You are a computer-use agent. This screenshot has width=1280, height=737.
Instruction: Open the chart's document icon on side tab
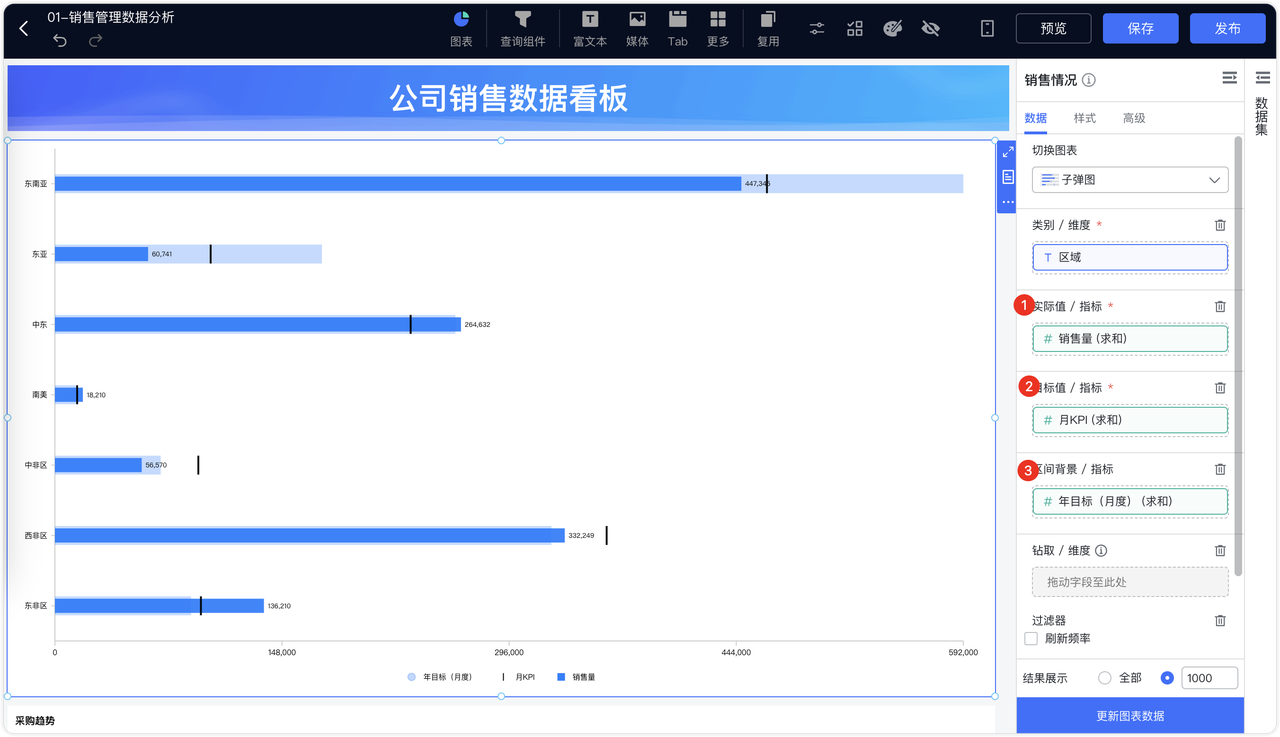coord(1008,177)
